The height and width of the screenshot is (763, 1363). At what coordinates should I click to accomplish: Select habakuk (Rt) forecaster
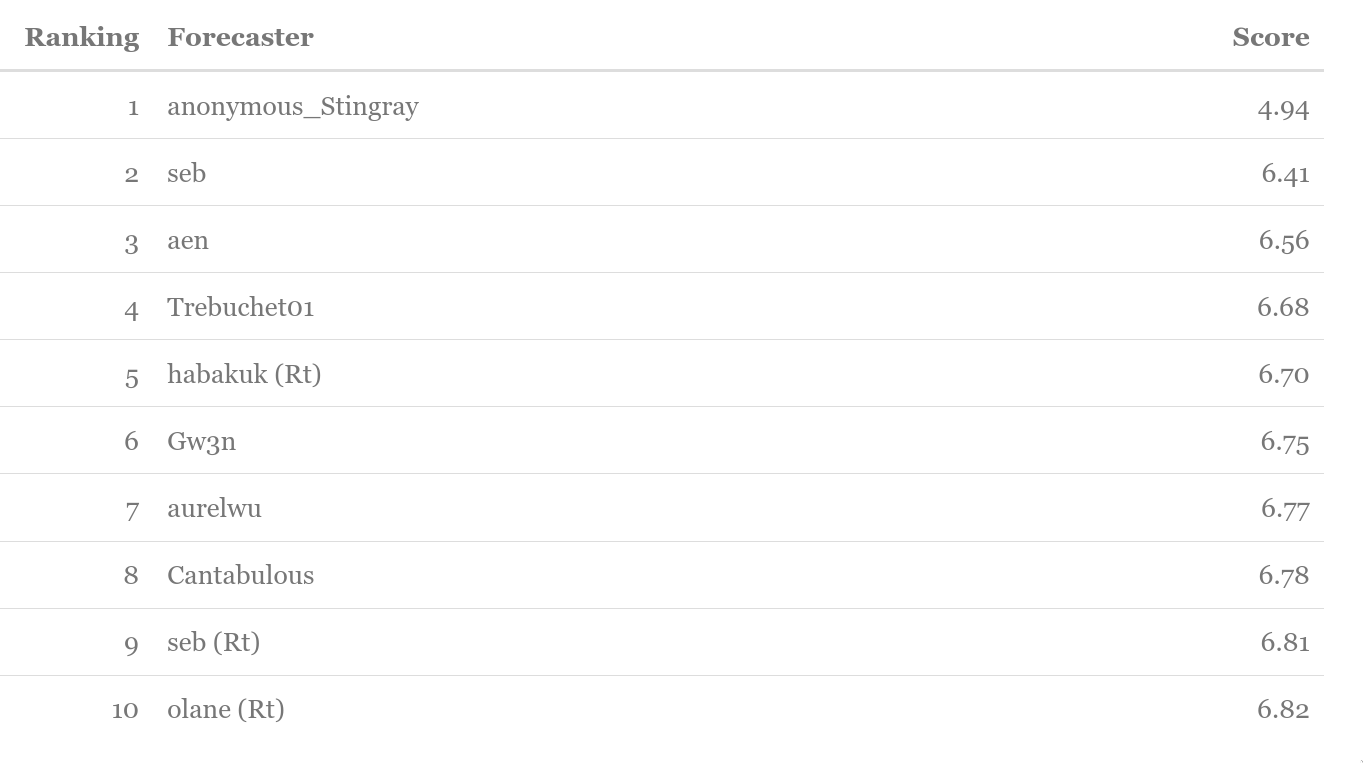[244, 374]
